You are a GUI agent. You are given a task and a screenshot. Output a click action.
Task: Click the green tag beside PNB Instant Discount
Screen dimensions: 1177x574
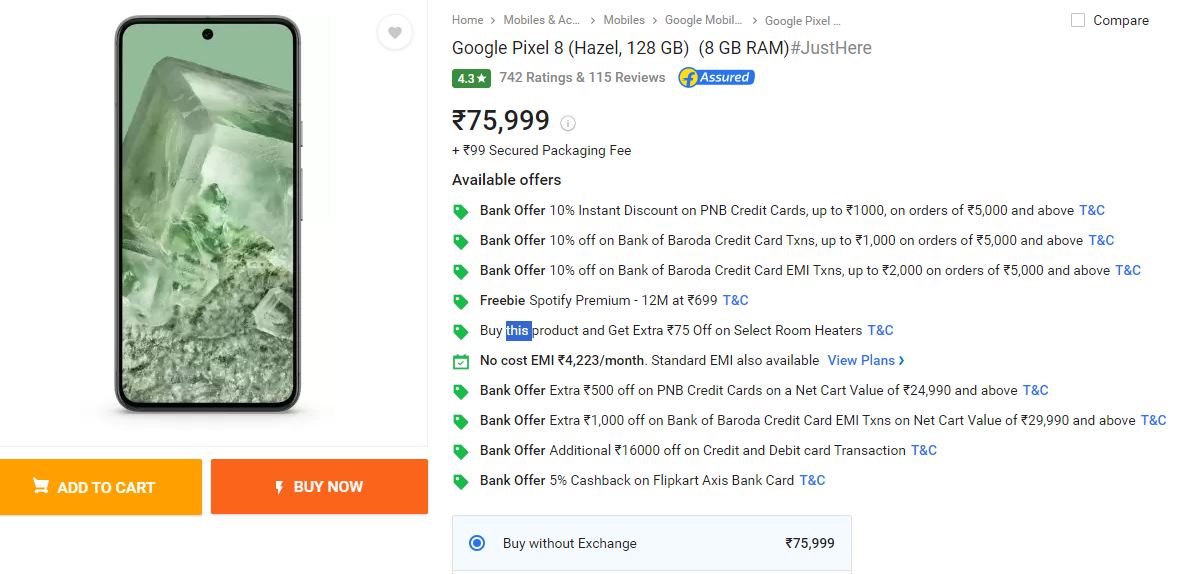coord(461,211)
